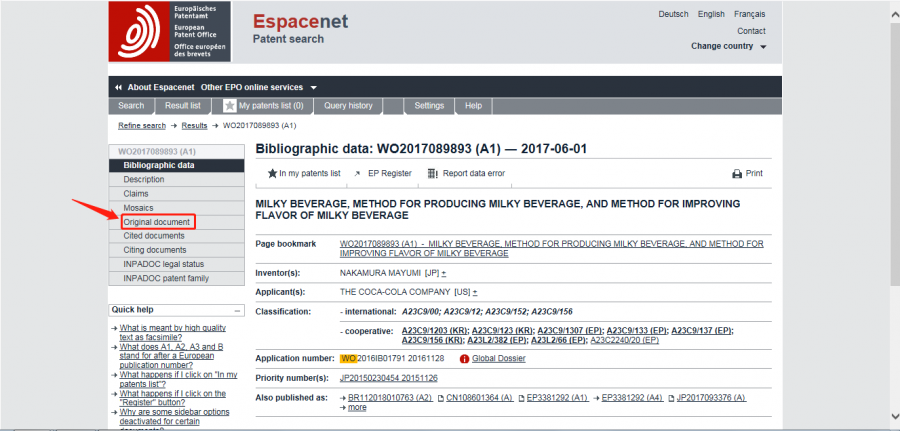Image resolution: width=900 pixels, height=431 pixels.
Task: Open the BR112018010763 (A2) publication
Action: [x=390, y=398]
